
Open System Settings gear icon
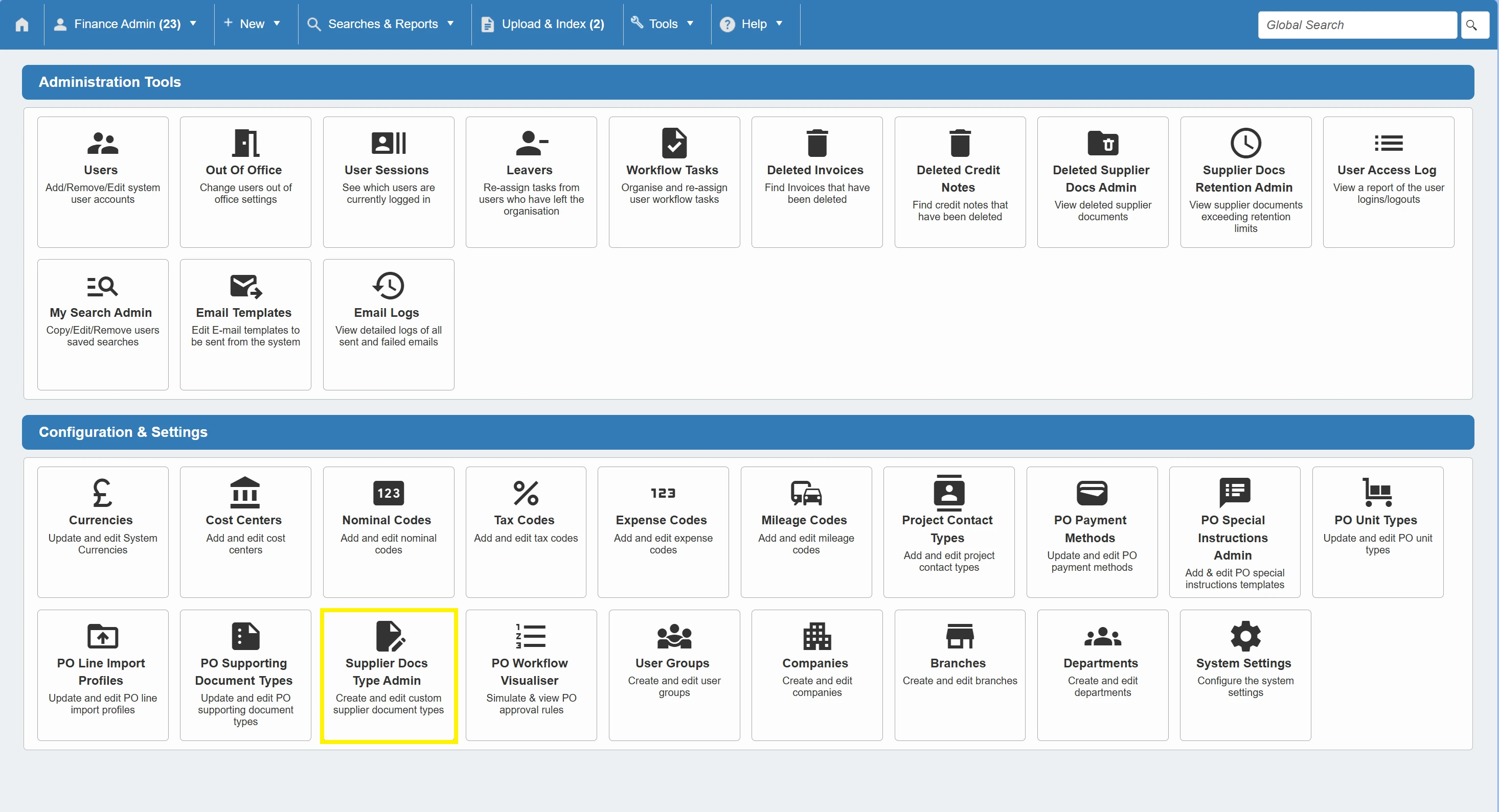(1245, 636)
